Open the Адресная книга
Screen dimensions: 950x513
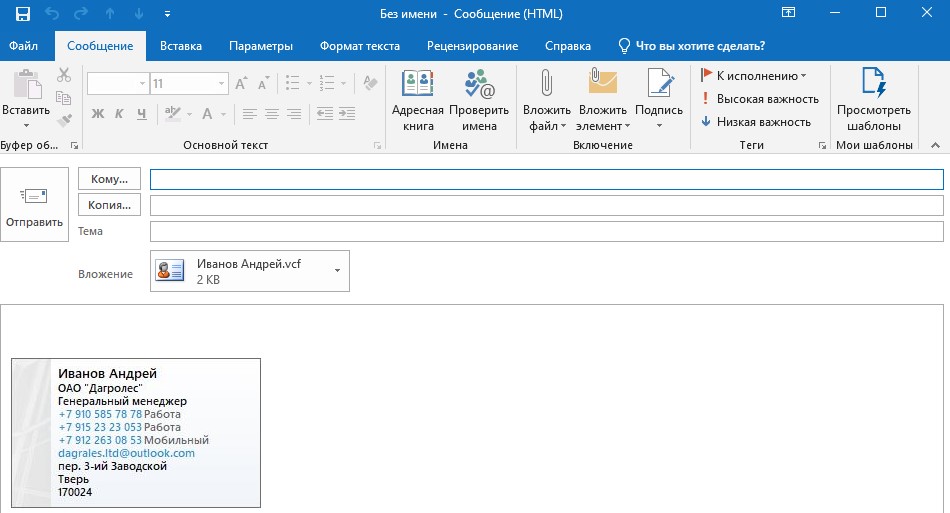418,101
